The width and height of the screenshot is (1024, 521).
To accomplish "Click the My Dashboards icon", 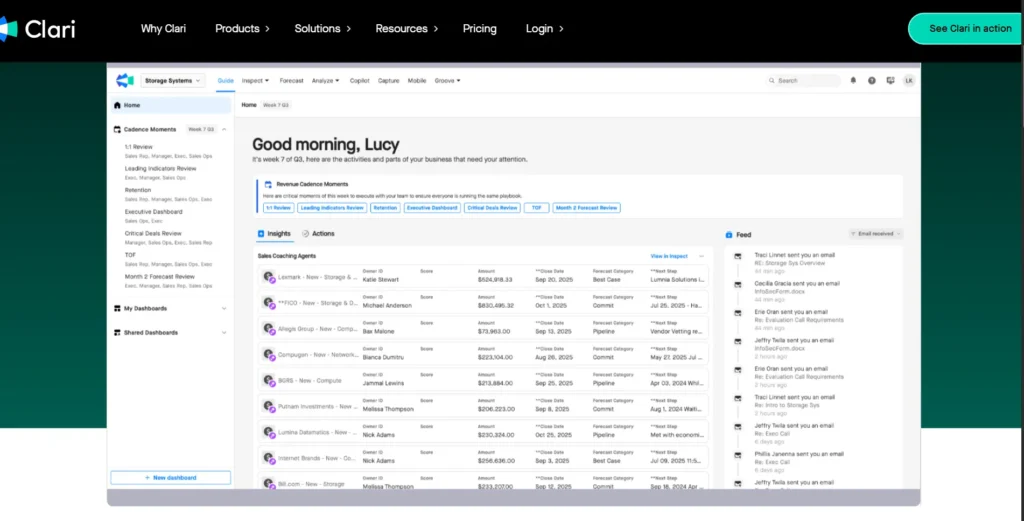I will point(118,308).
